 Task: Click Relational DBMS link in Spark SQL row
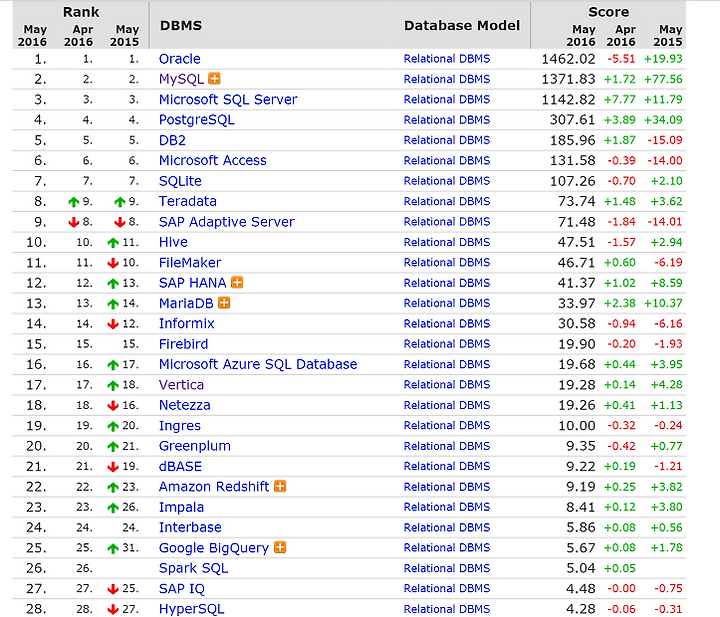pos(447,568)
